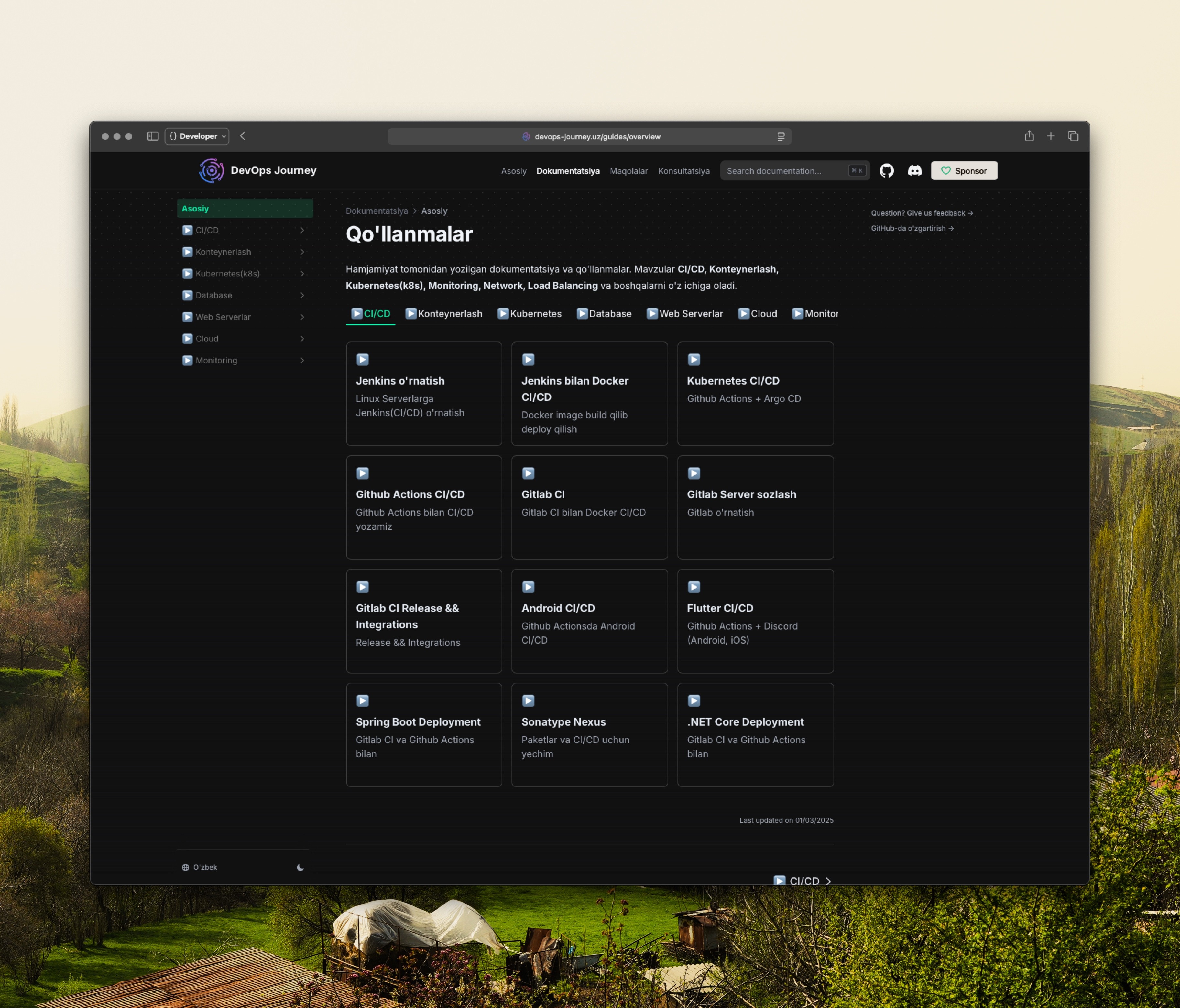Open the GitHub icon in header
This screenshot has width=1180, height=1008.
(x=886, y=171)
